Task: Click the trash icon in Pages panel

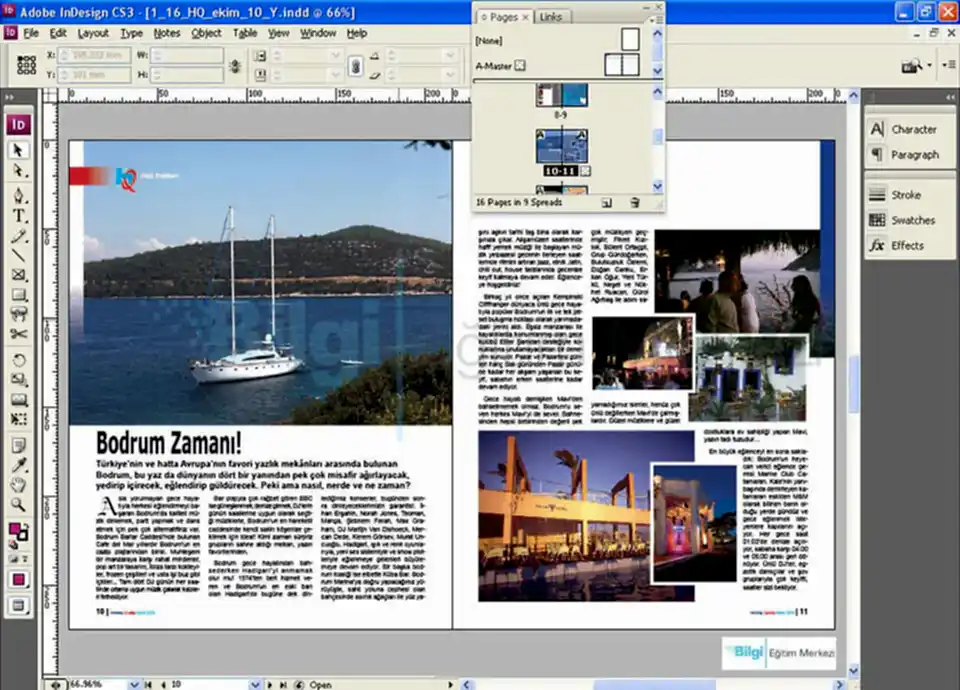Action: click(634, 203)
